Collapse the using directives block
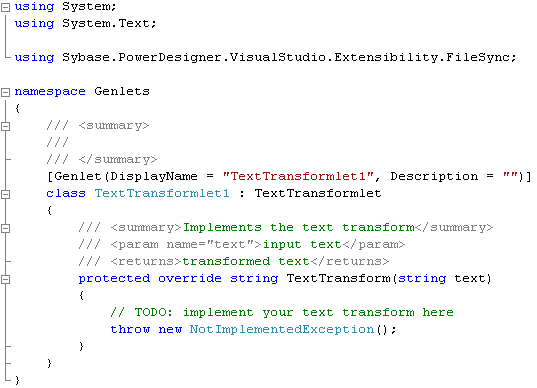This screenshot has width=537, height=388. (x=5, y=7)
